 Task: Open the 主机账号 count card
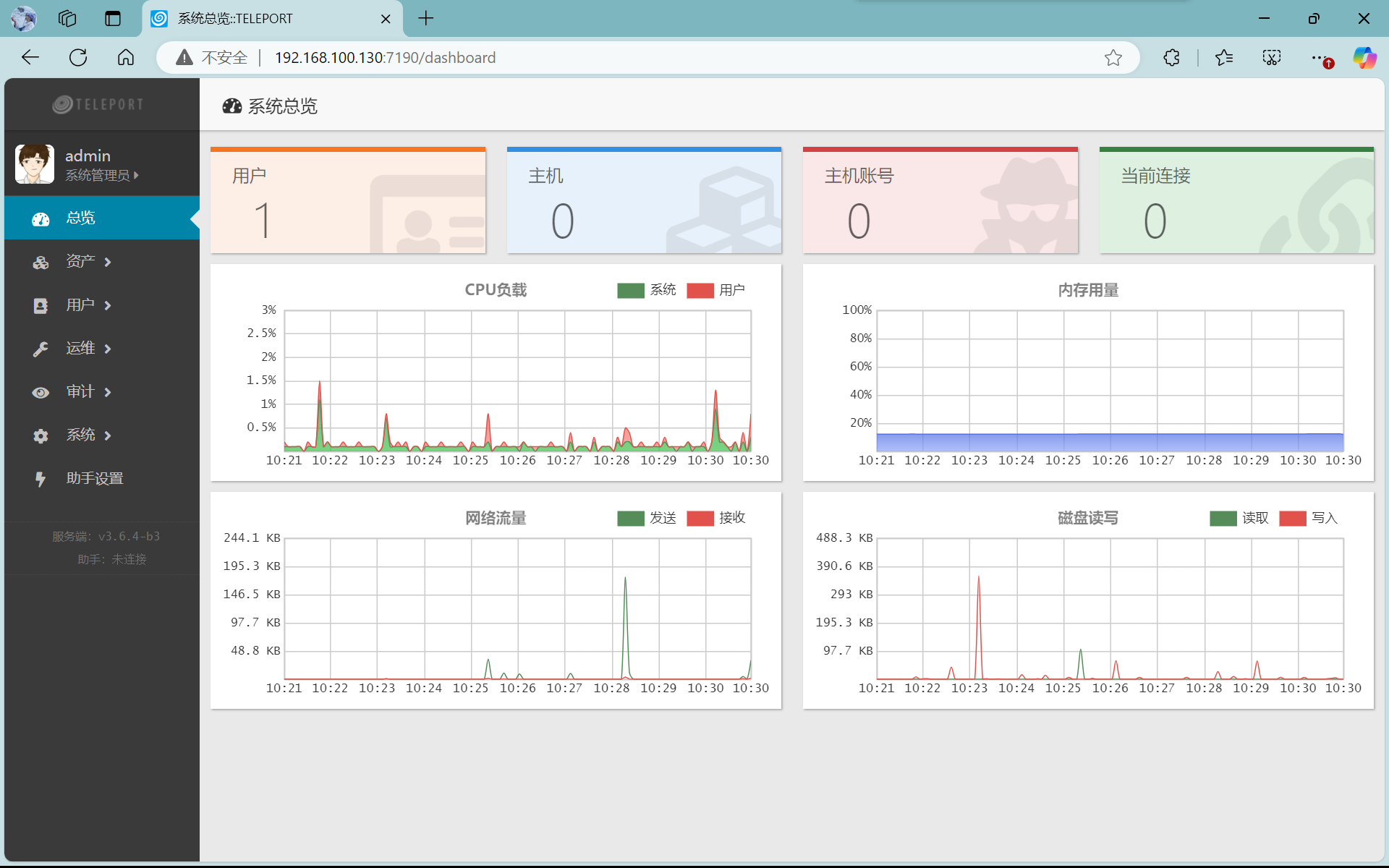pyautogui.click(x=940, y=201)
